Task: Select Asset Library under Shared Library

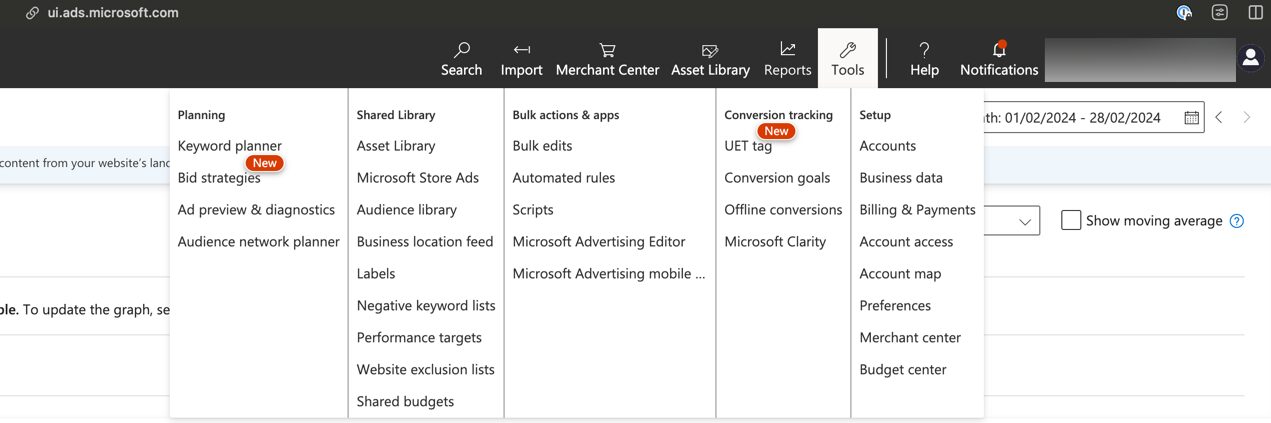Action: 396,146
